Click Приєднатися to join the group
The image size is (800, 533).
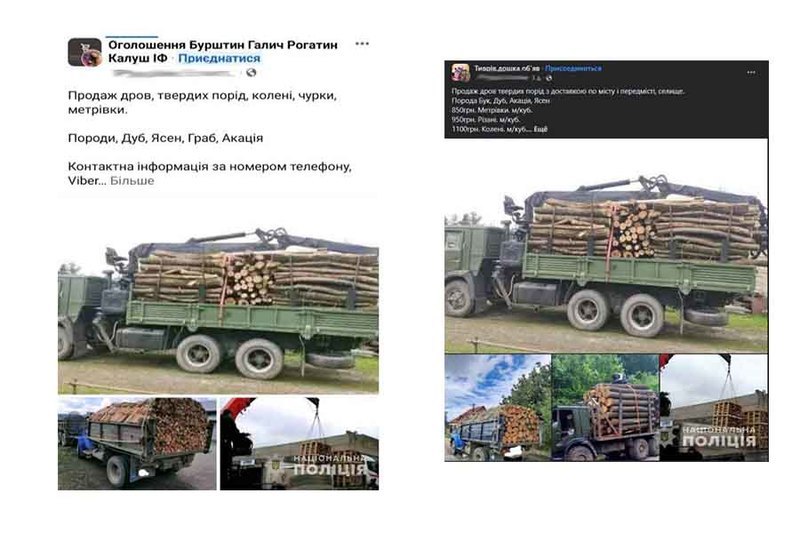219,58
